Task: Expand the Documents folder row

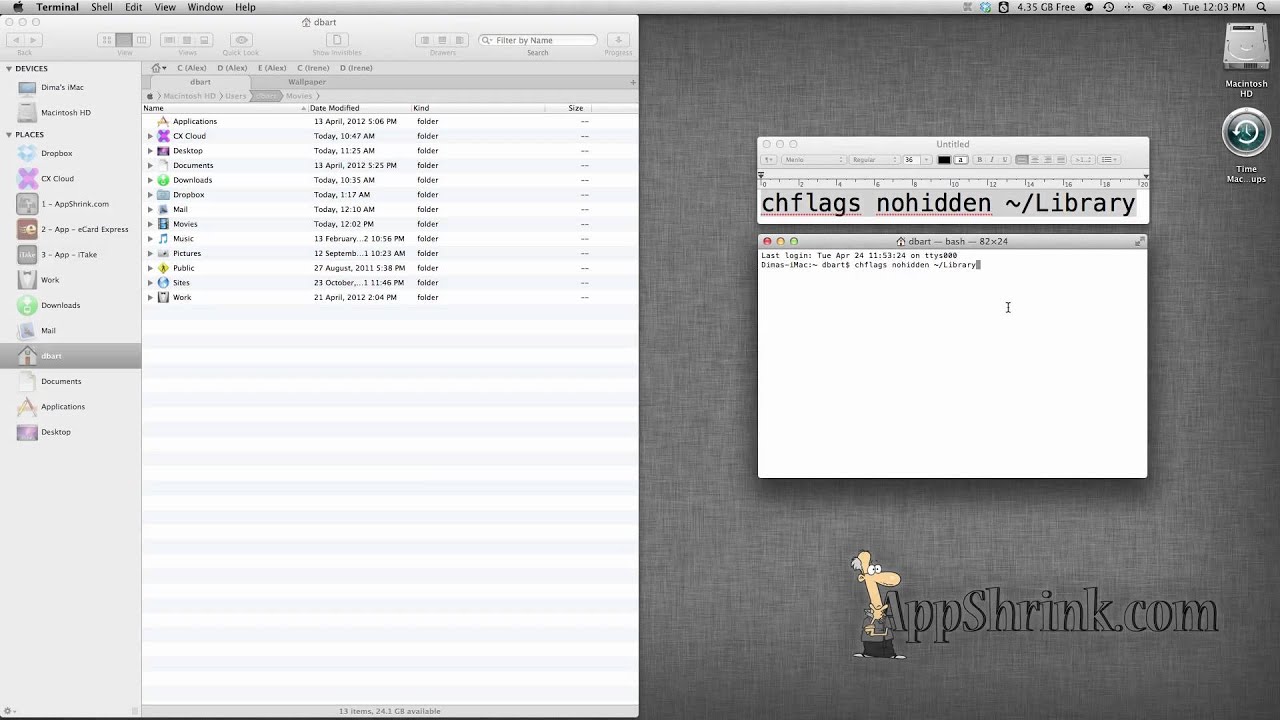Action: pos(150,165)
